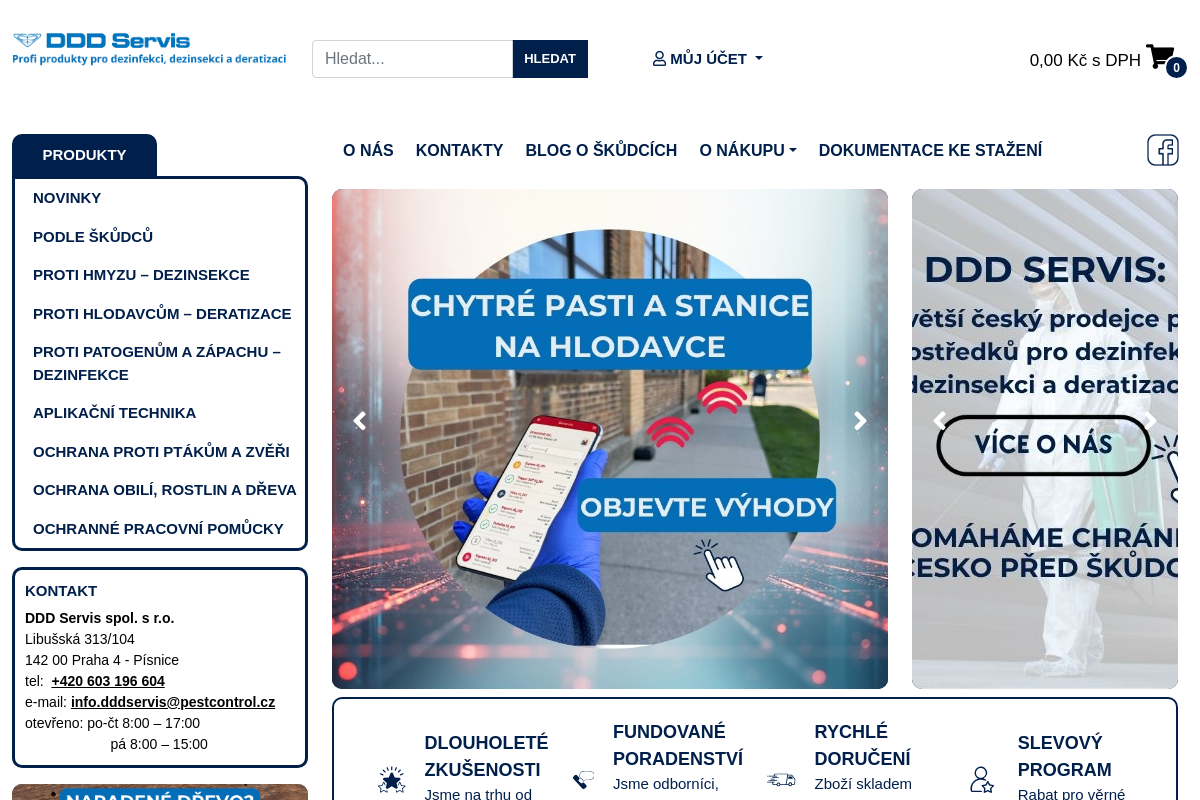Open the O NÁKUPU dropdown menu
Screen dimensions: 1200x800
coord(747,150)
